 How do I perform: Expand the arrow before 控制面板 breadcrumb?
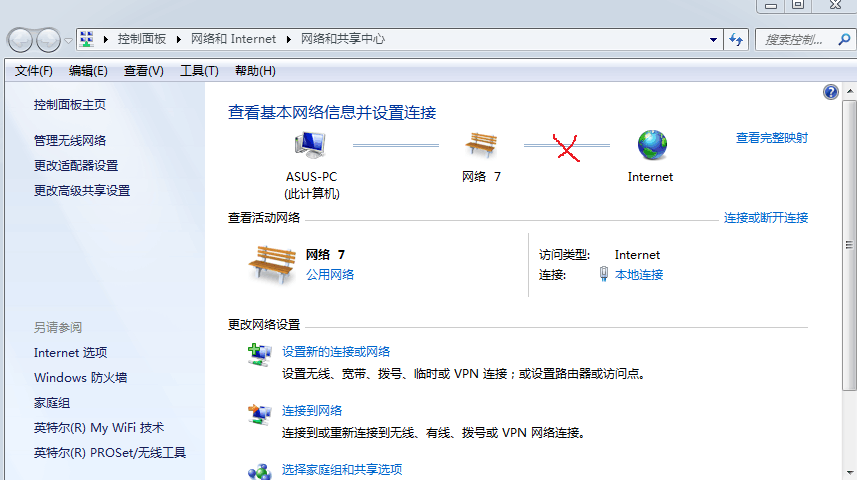[105, 39]
